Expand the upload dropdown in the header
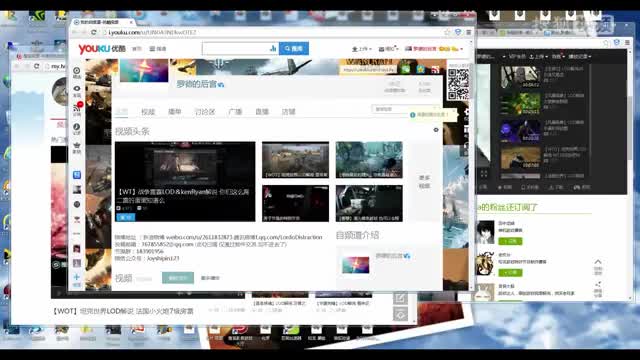This screenshot has width=640, height=360. coord(362,49)
